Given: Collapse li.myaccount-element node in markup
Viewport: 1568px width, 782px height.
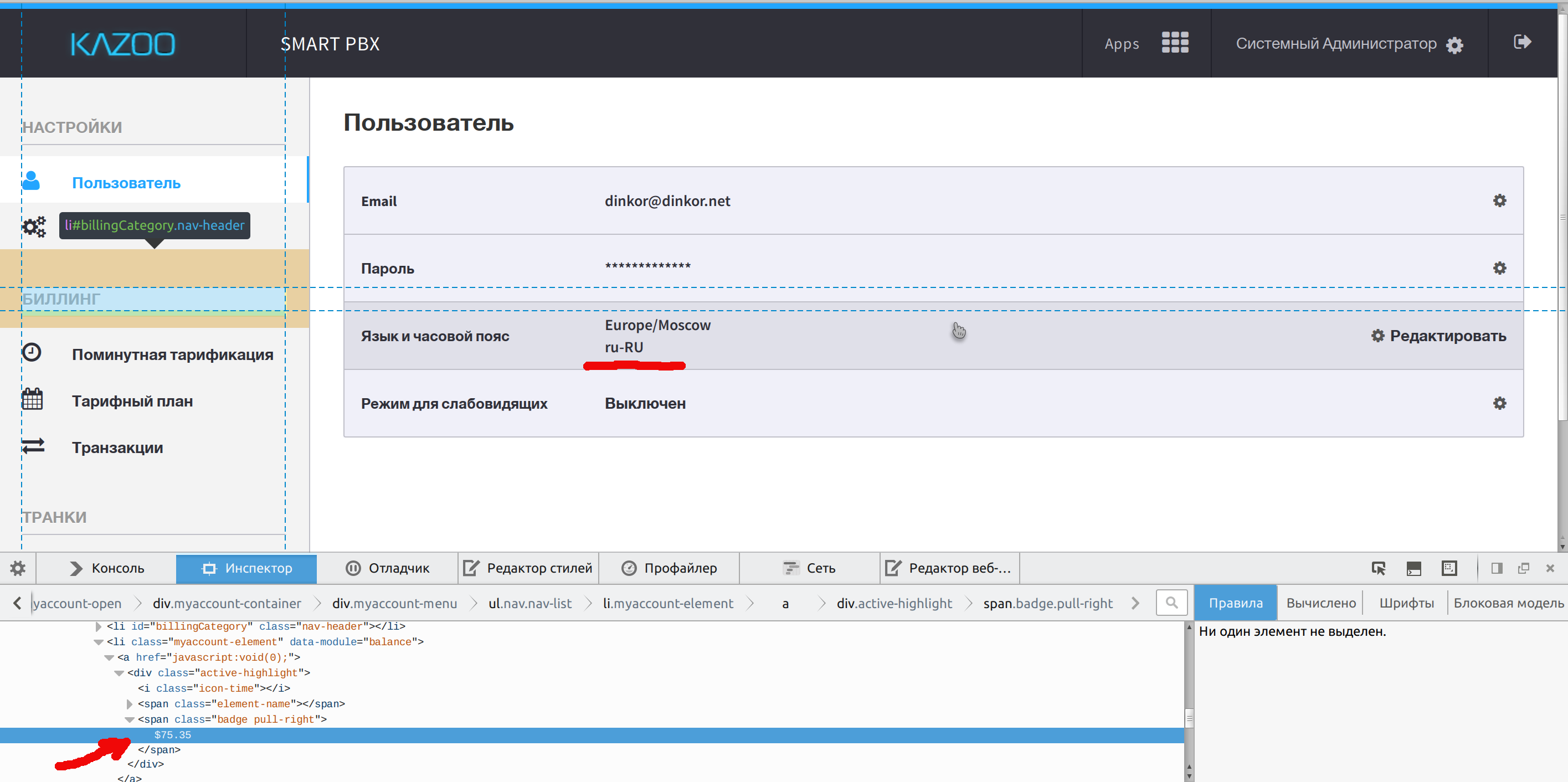Looking at the screenshot, I should [99, 642].
